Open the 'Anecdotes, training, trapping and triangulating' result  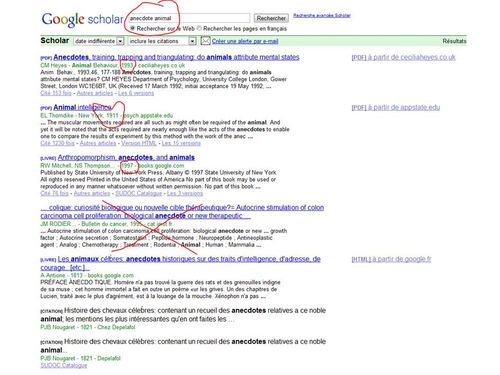pos(176,57)
